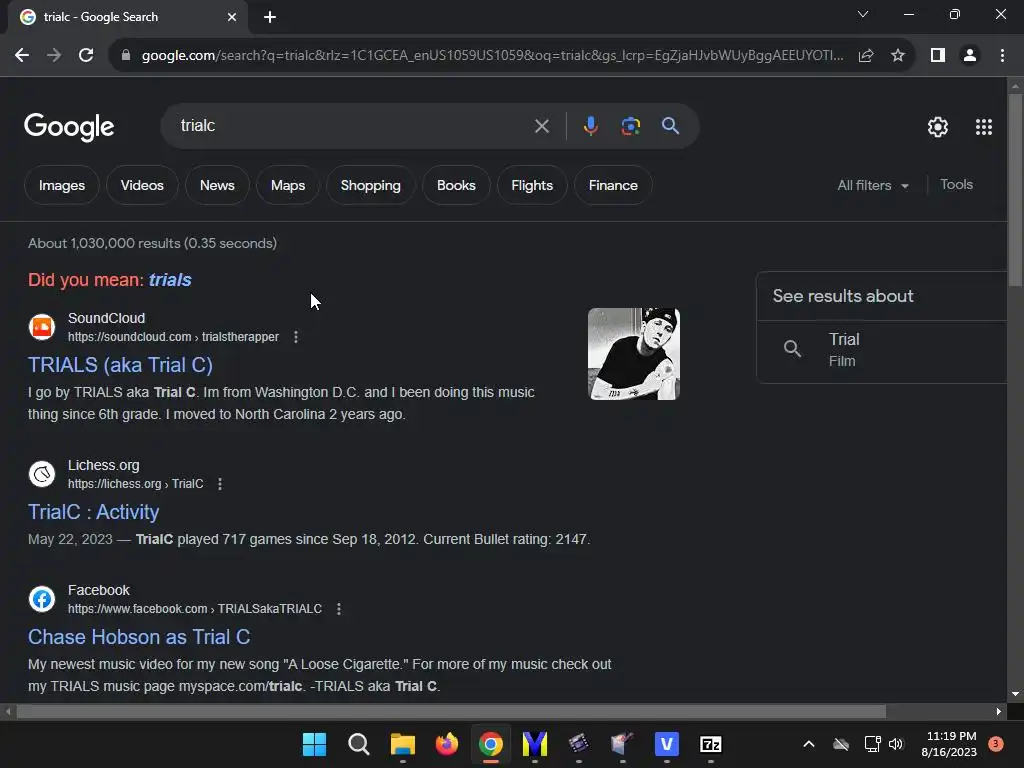Open Windows taskbar search
The height and width of the screenshot is (768, 1024).
pos(359,744)
